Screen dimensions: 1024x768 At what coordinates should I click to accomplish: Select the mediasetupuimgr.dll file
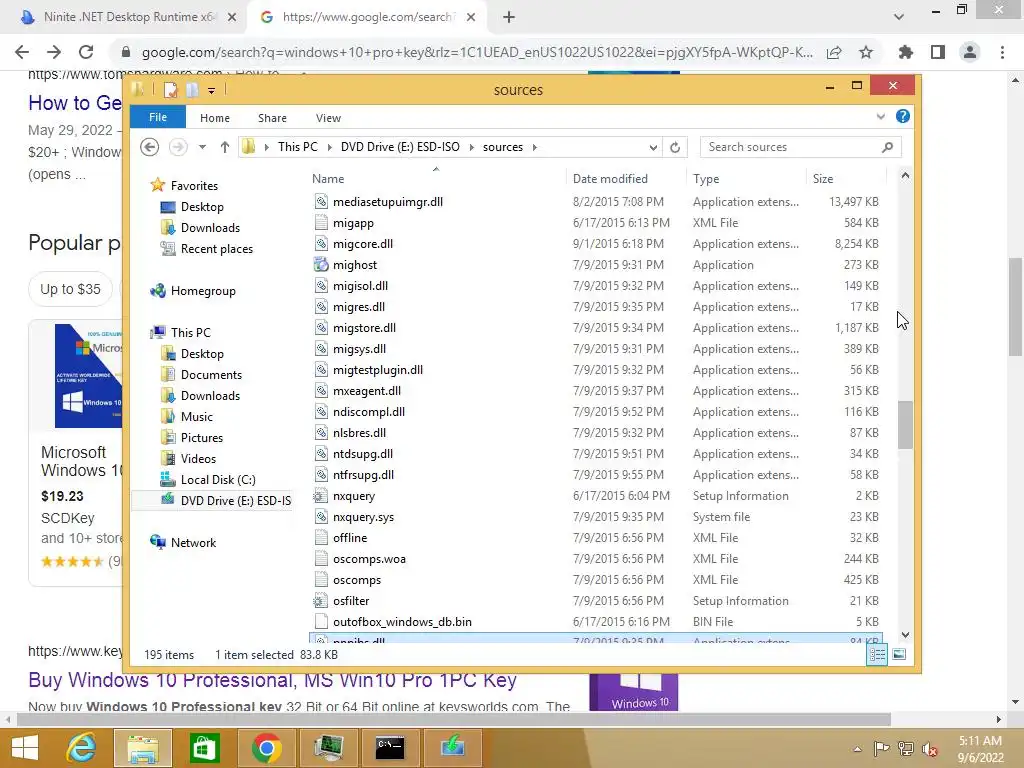[388, 202]
